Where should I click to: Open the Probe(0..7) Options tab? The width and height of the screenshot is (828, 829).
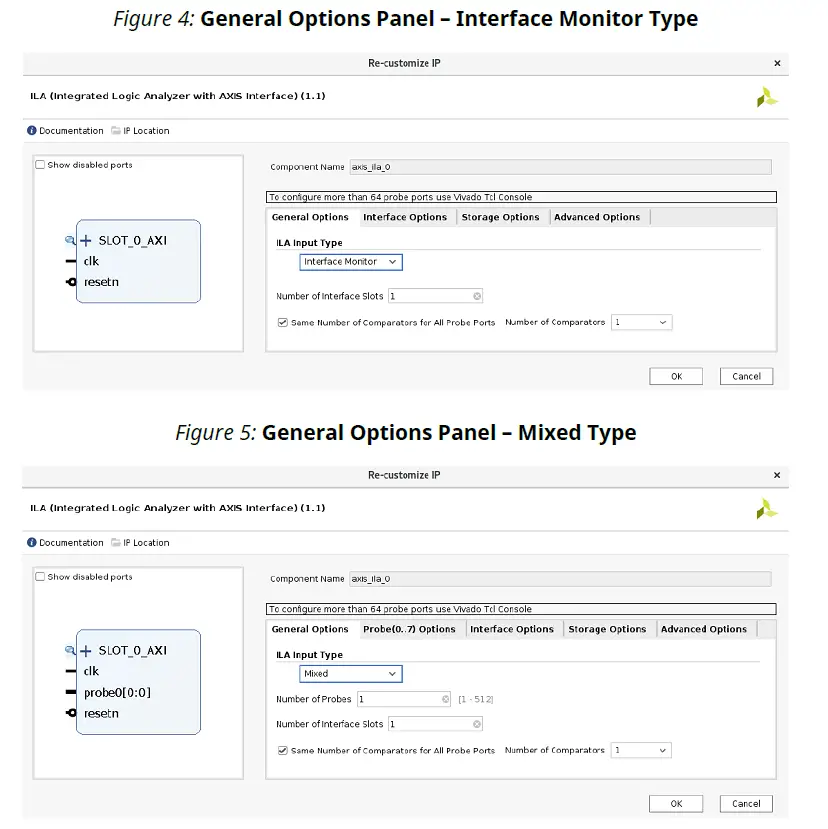[409, 629]
